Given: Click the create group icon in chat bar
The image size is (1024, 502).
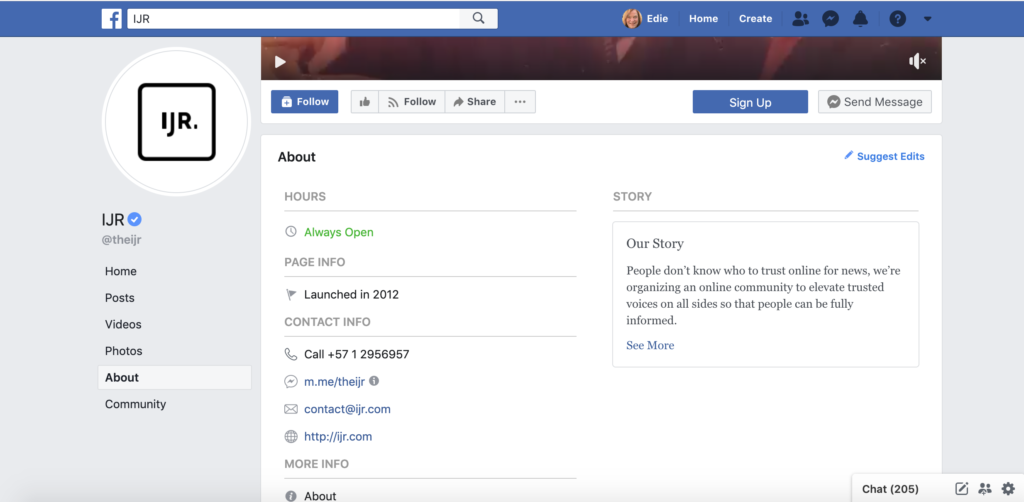Looking at the screenshot, I should 985,488.
